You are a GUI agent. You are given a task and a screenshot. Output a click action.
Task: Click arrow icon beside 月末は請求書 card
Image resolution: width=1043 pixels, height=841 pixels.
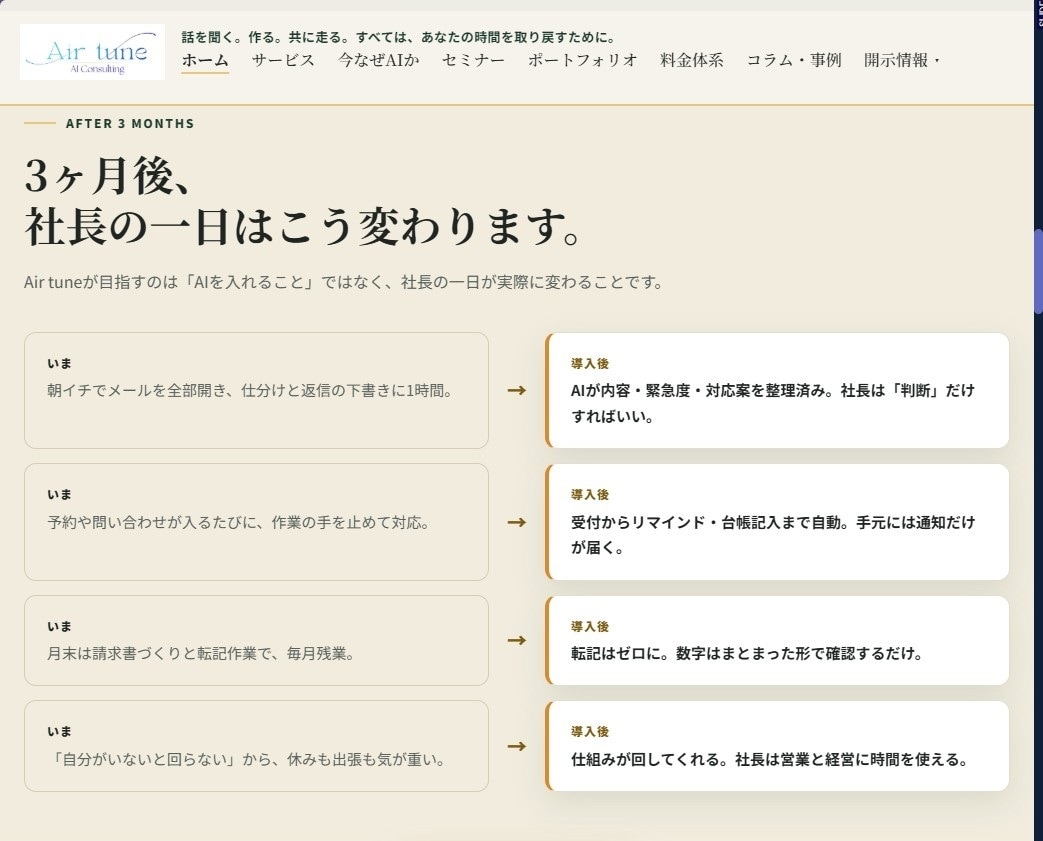(517, 641)
